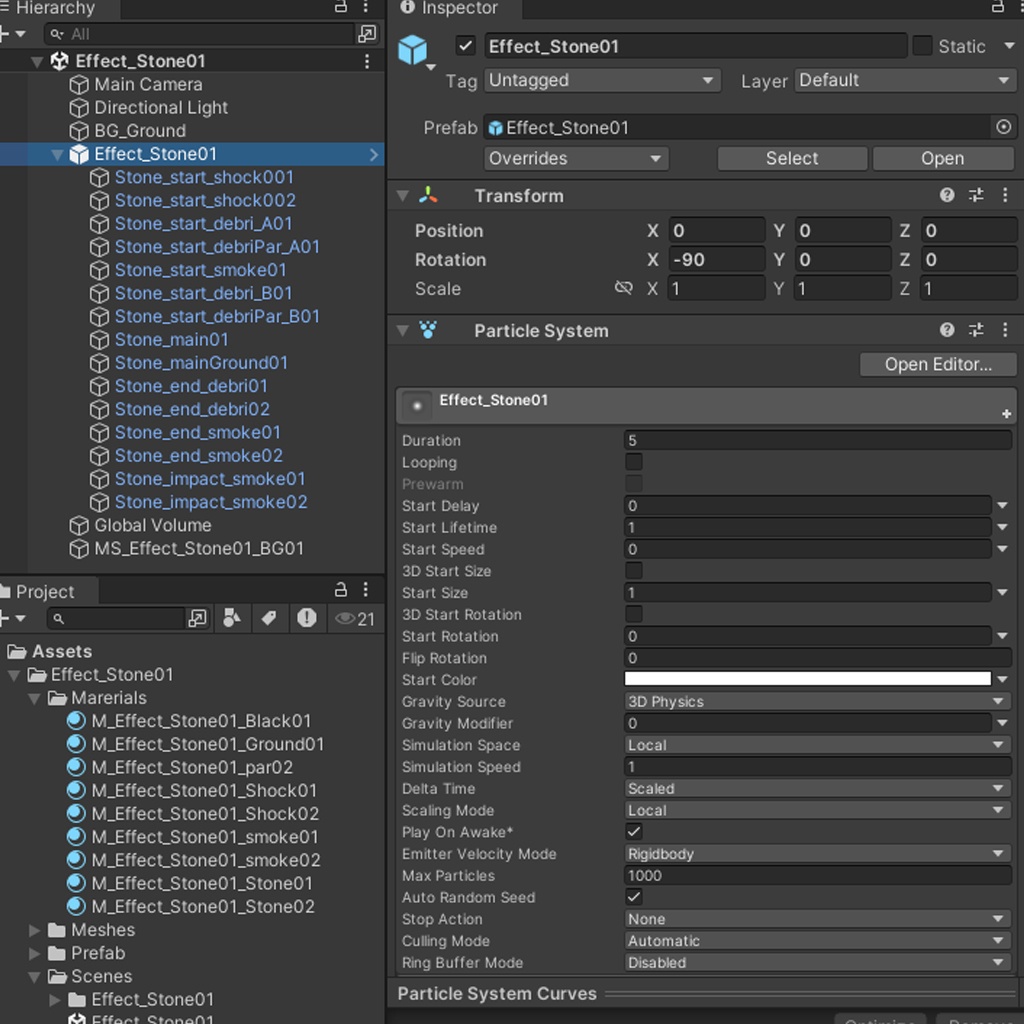Select Stone_start_smoke01 in the Hierarchy
This screenshot has height=1024, width=1024.
200,270
